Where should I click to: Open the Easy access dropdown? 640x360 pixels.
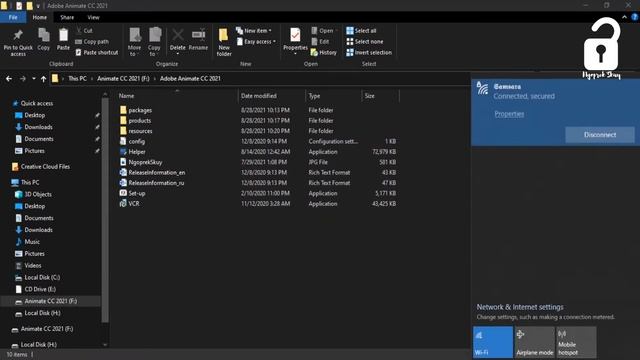tap(256, 42)
